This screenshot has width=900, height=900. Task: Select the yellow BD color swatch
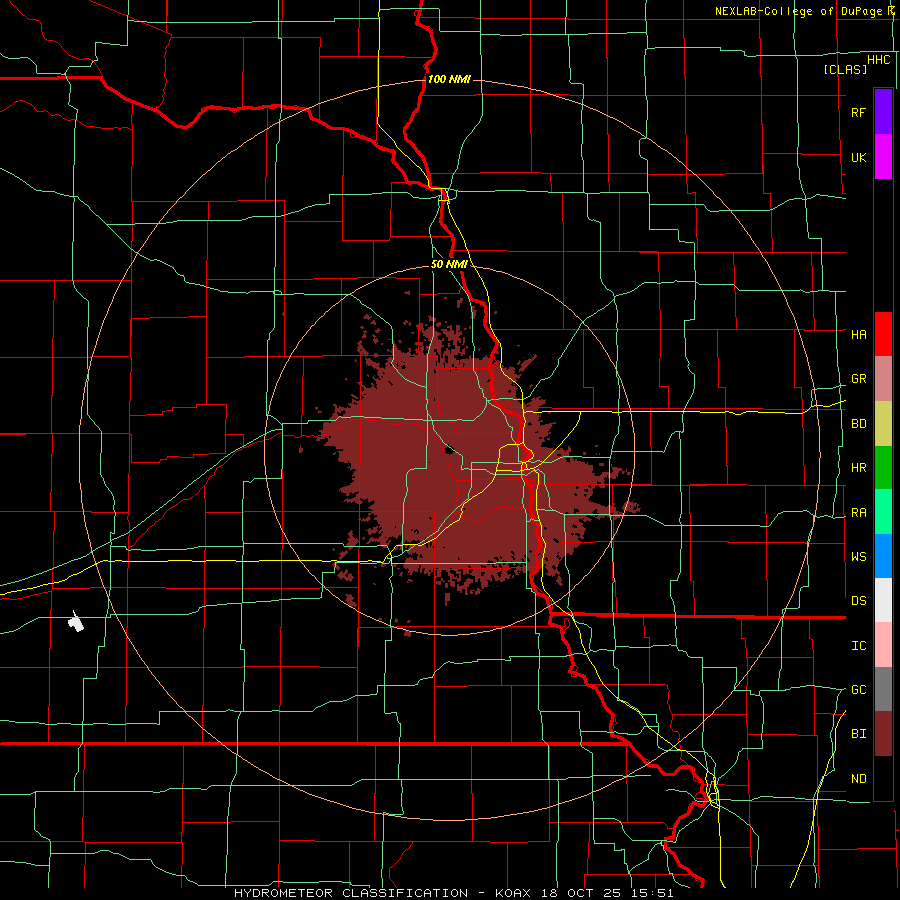883,424
